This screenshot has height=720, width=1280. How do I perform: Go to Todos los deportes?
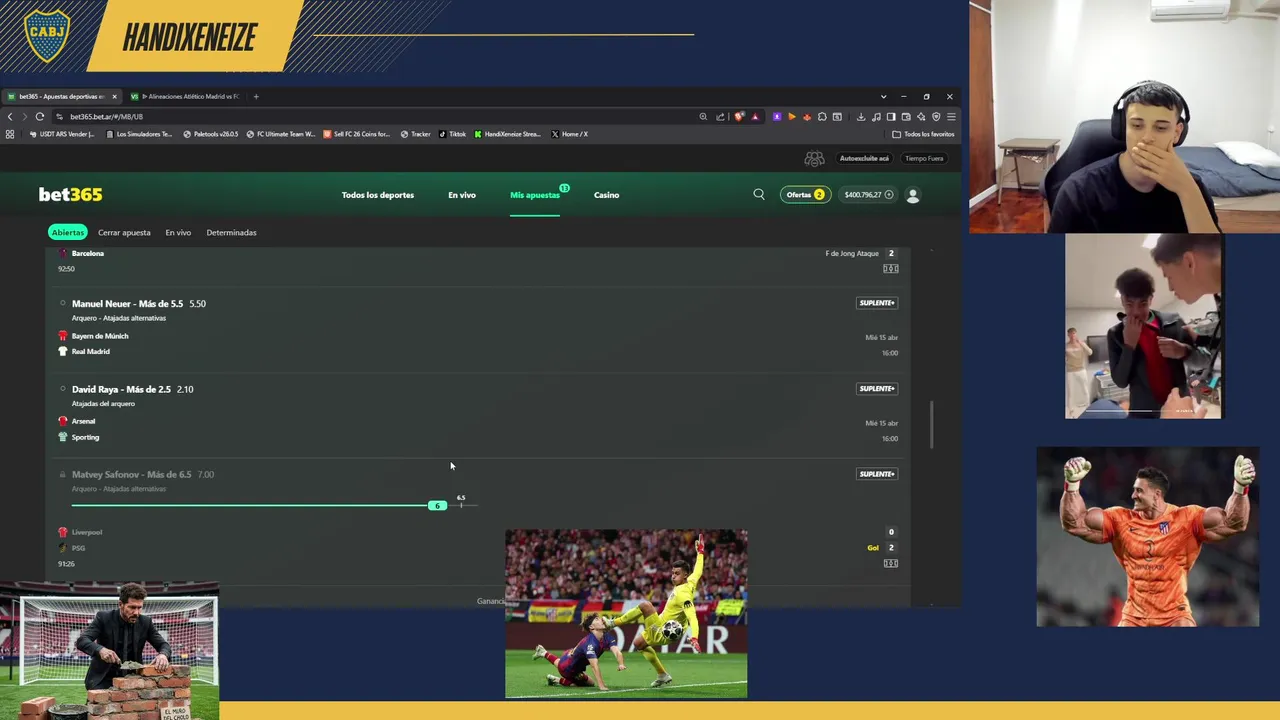377,195
